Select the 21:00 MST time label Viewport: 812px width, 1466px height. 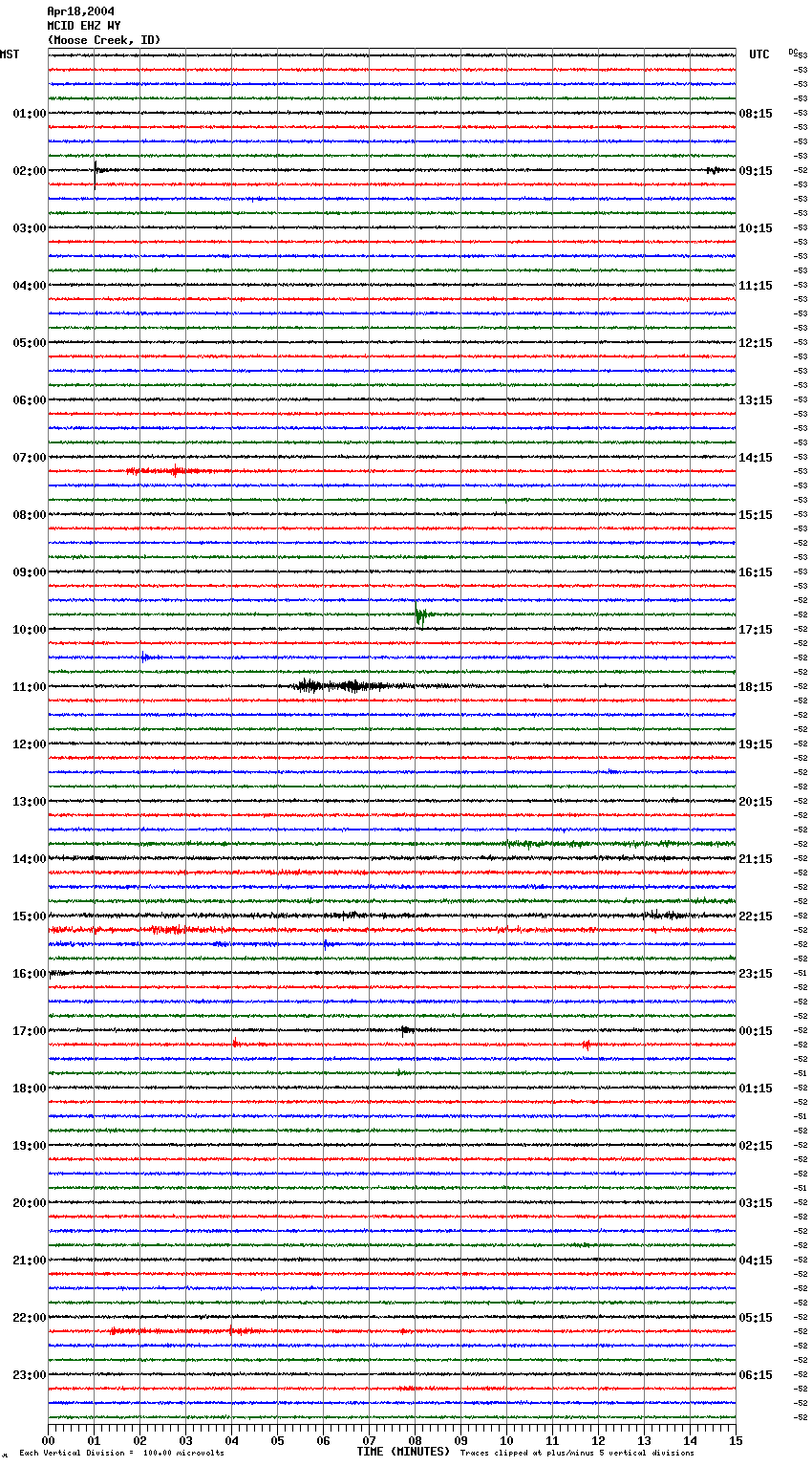30,1261
